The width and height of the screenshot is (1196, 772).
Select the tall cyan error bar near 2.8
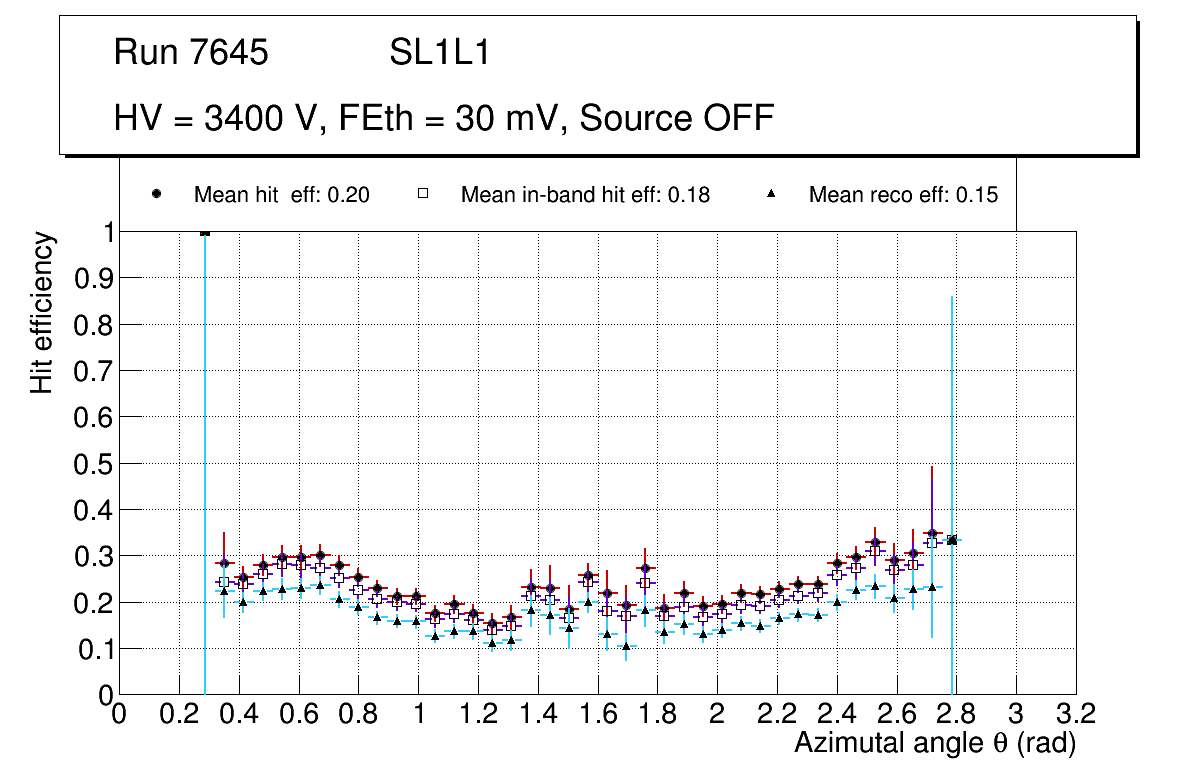point(952,400)
